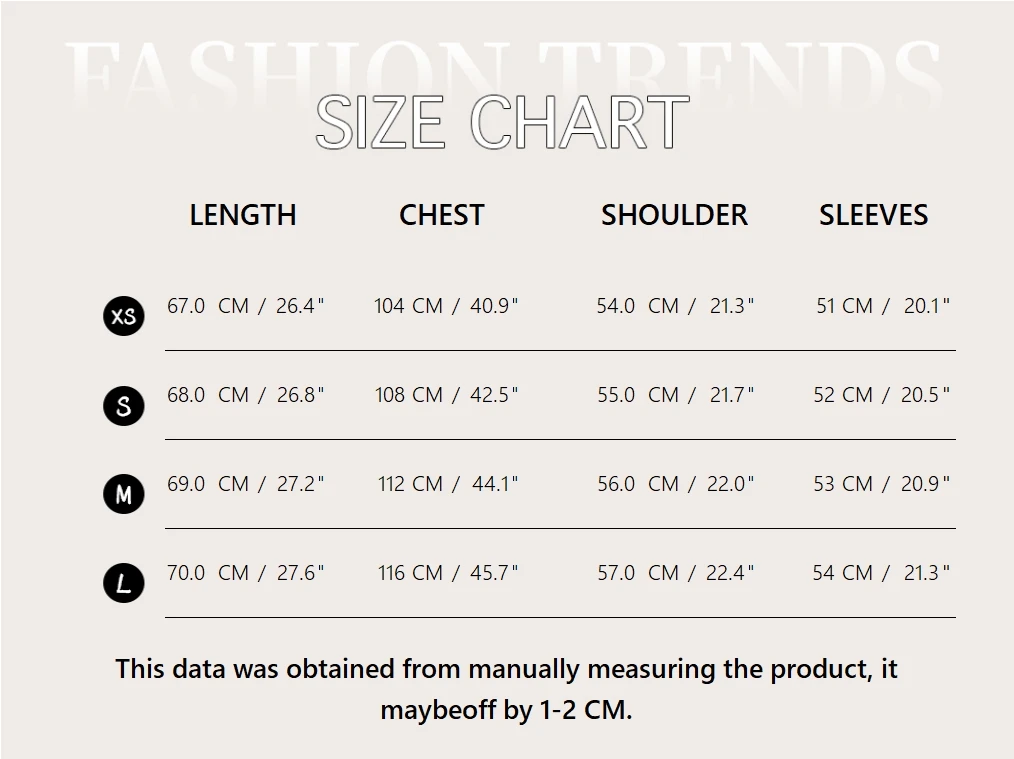The height and width of the screenshot is (759, 1014).
Task: Click the S size badge
Action: click(x=124, y=406)
